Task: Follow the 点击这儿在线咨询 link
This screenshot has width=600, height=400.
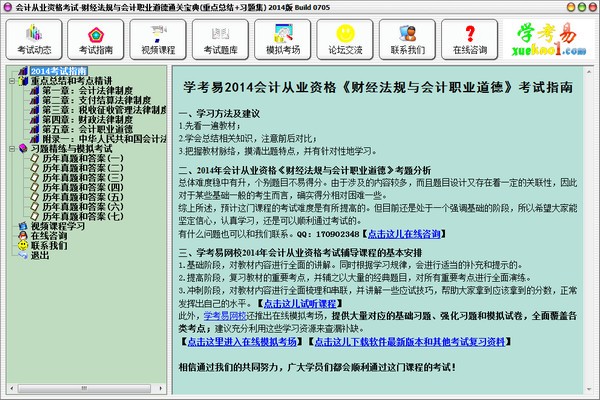Action: coord(404,234)
